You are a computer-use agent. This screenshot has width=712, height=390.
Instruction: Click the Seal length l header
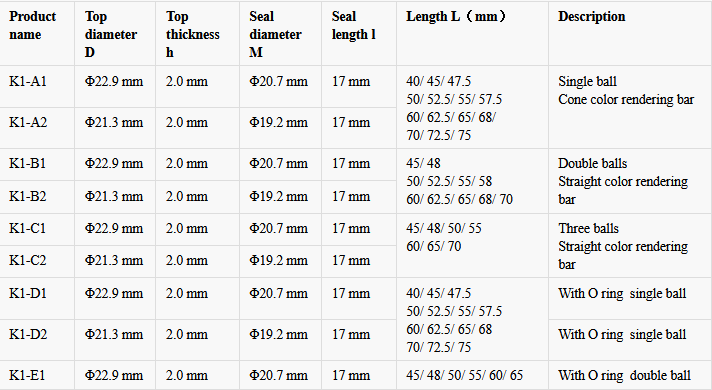pyautogui.click(x=353, y=25)
